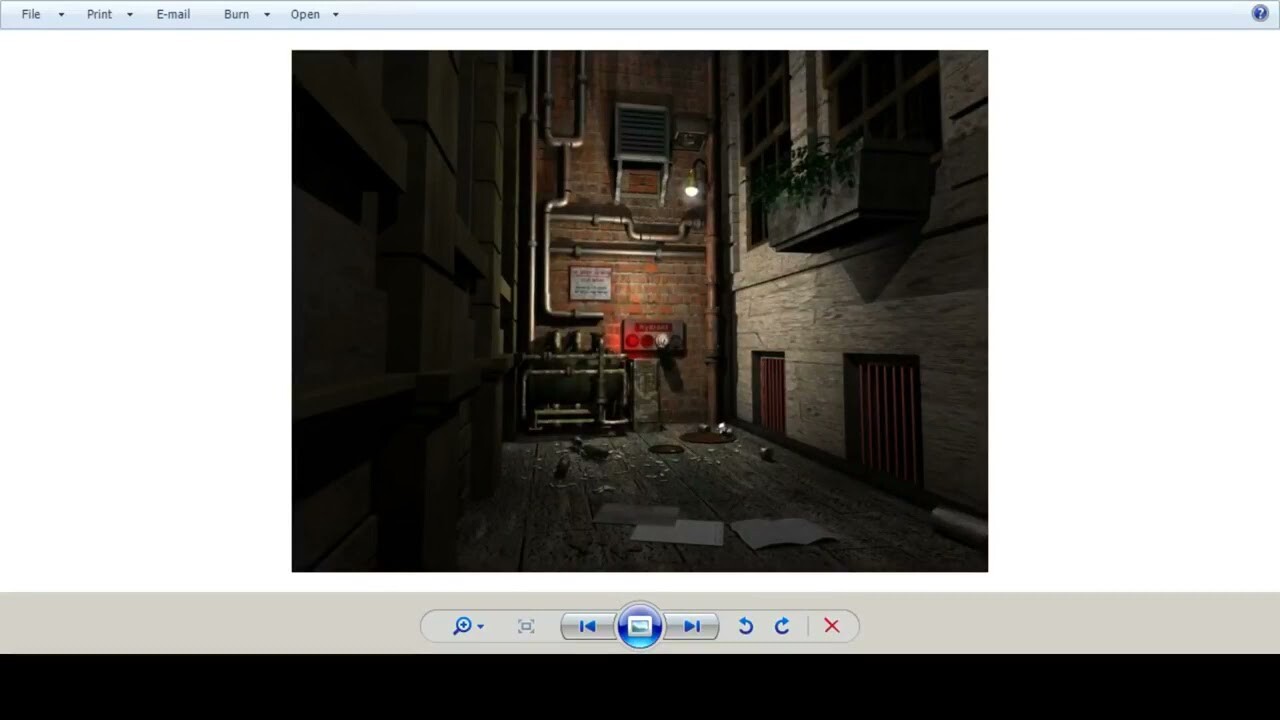1280x720 pixels.
Task: Delete the current picture
Action: 831,626
